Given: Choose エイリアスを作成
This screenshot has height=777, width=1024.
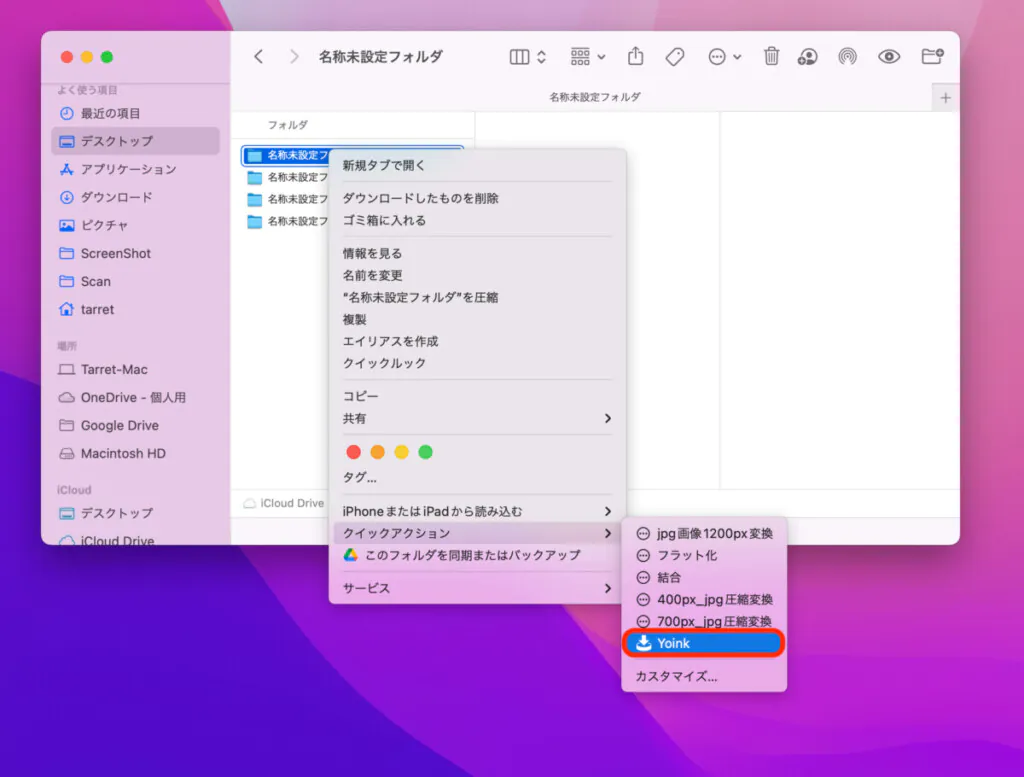Looking at the screenshot, I should point(477,341).
